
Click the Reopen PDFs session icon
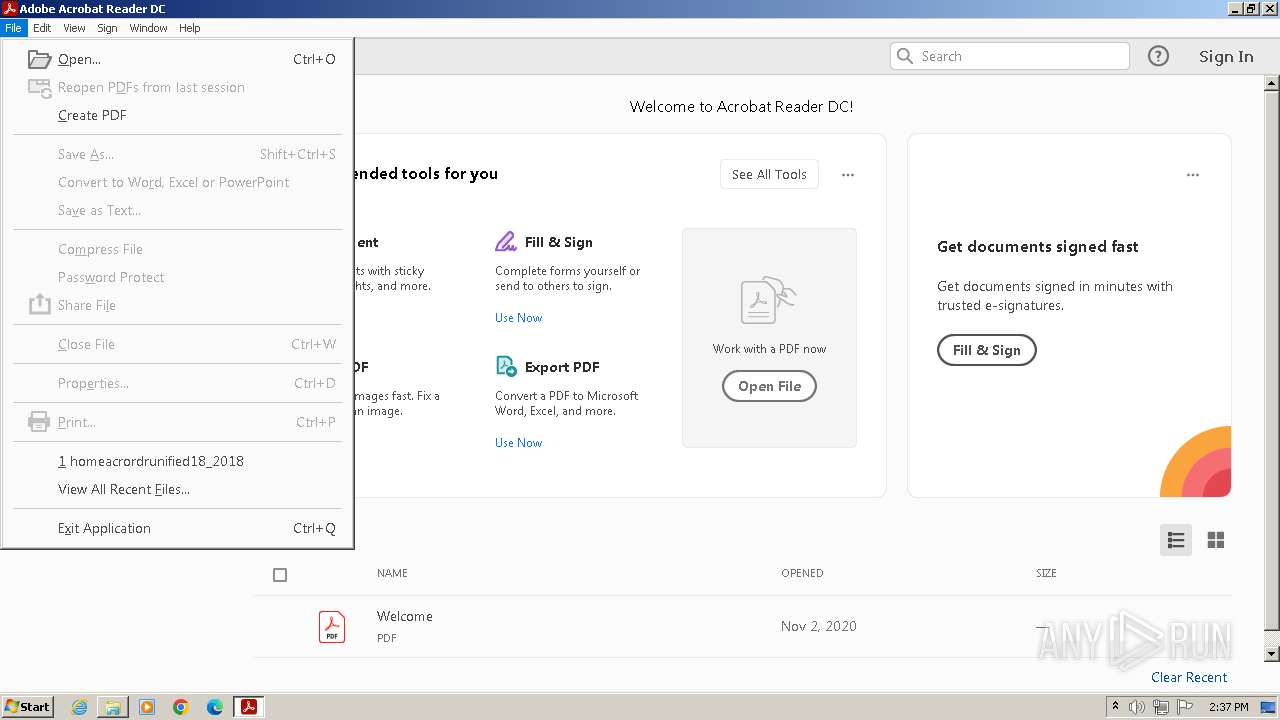point(40,88)
